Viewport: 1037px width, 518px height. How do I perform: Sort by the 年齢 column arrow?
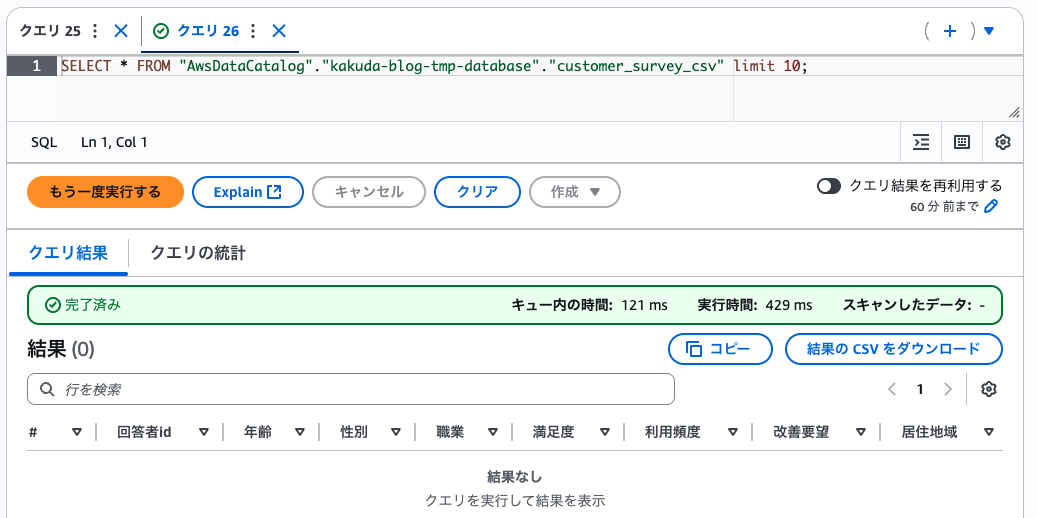pos(300,432)
